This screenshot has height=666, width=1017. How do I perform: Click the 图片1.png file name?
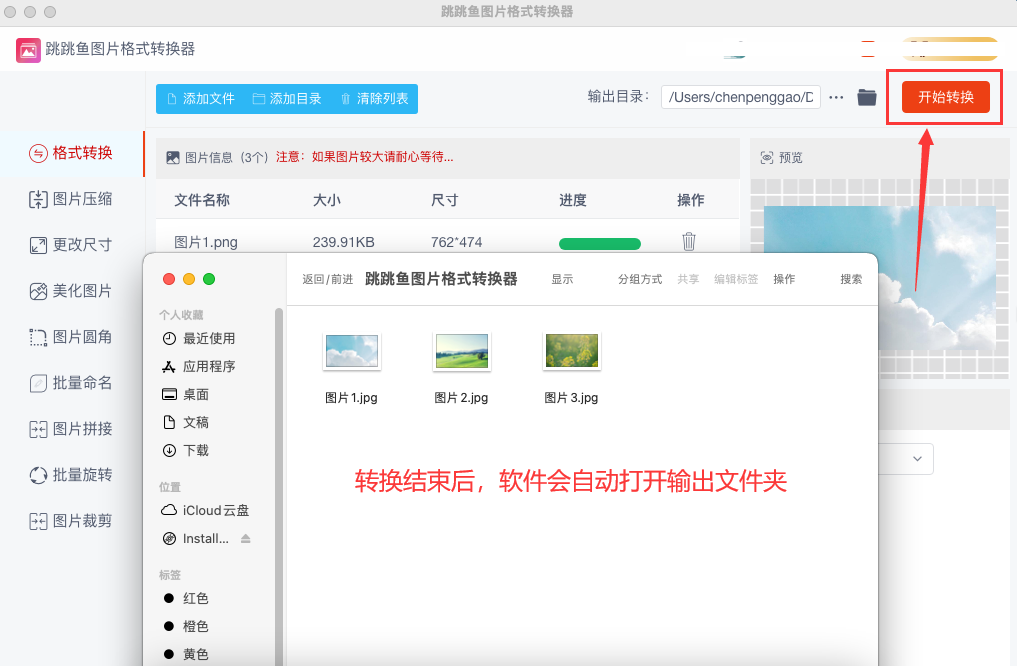[x=206, y=242]
